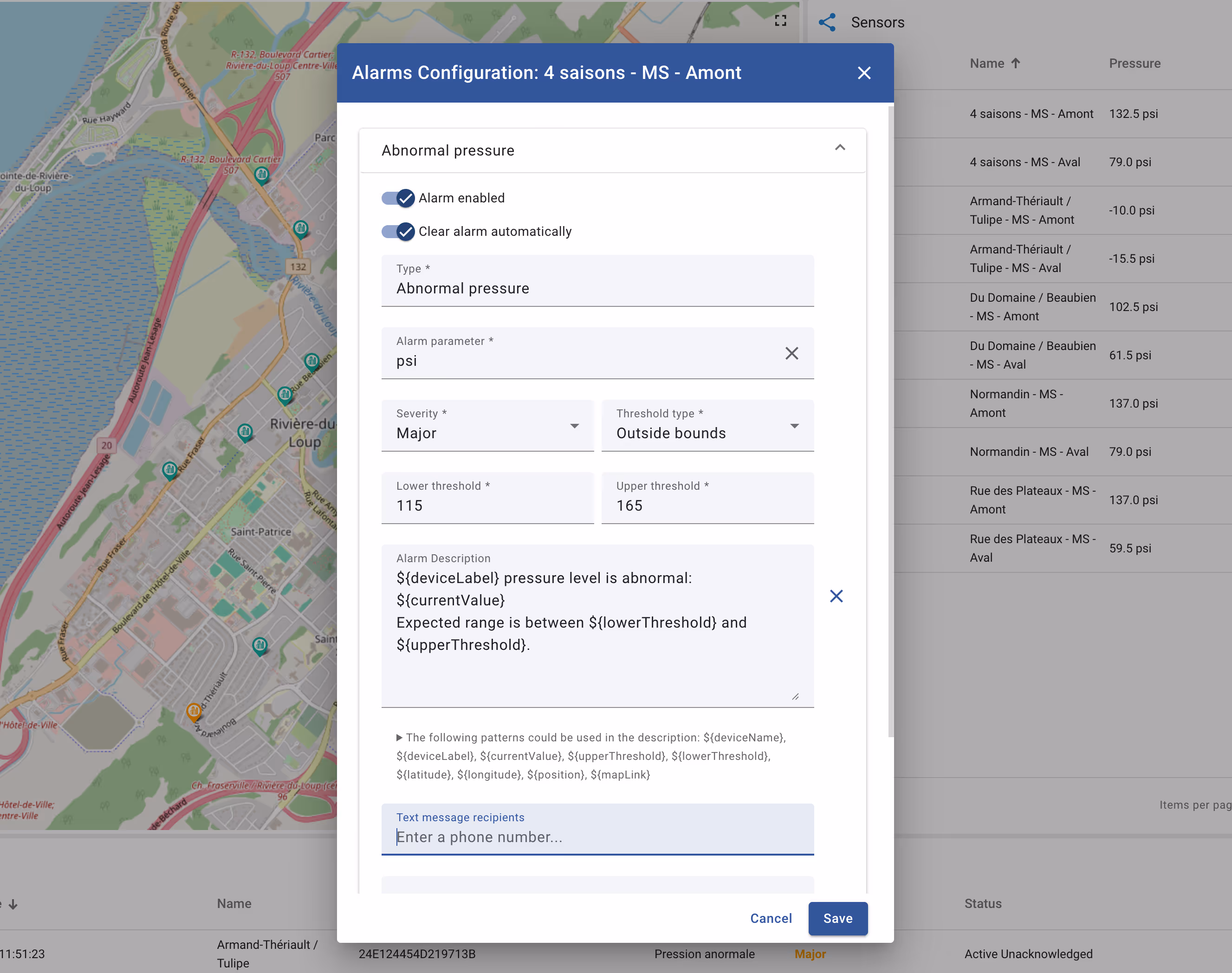Click the fullscreen map icon

click(x=780, y=21)
